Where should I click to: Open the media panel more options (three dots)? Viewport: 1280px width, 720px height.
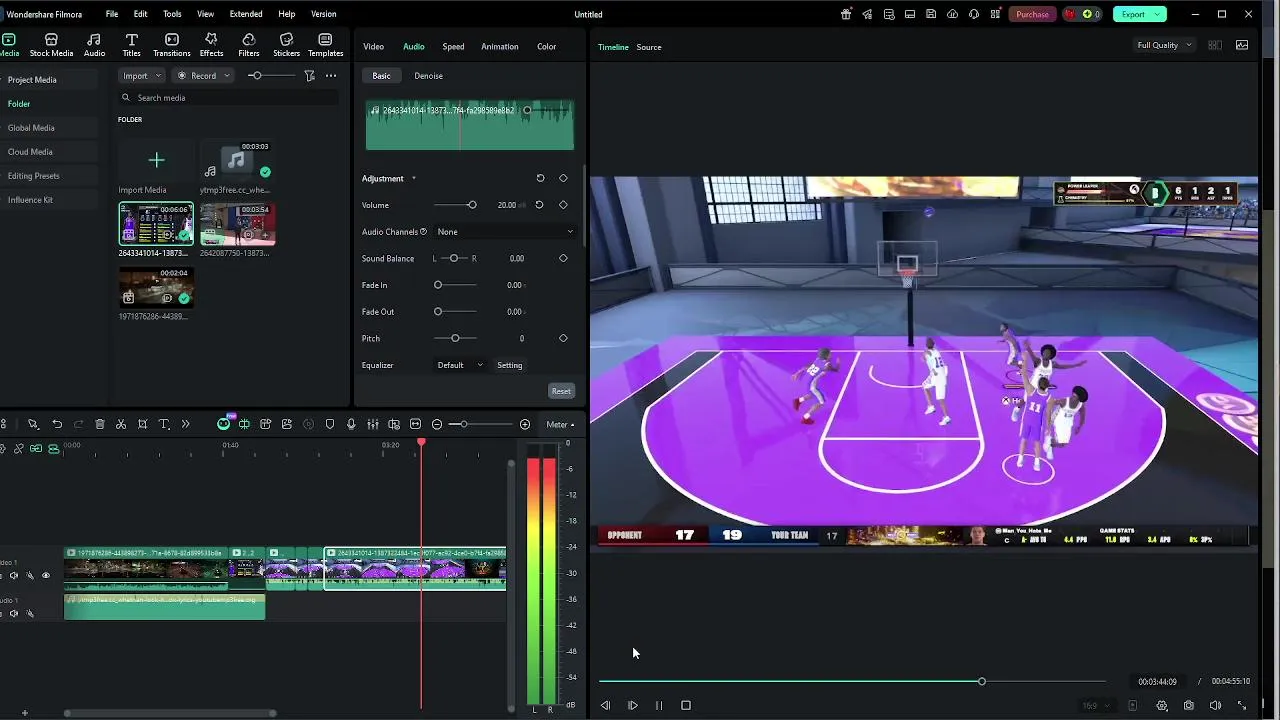331,76
